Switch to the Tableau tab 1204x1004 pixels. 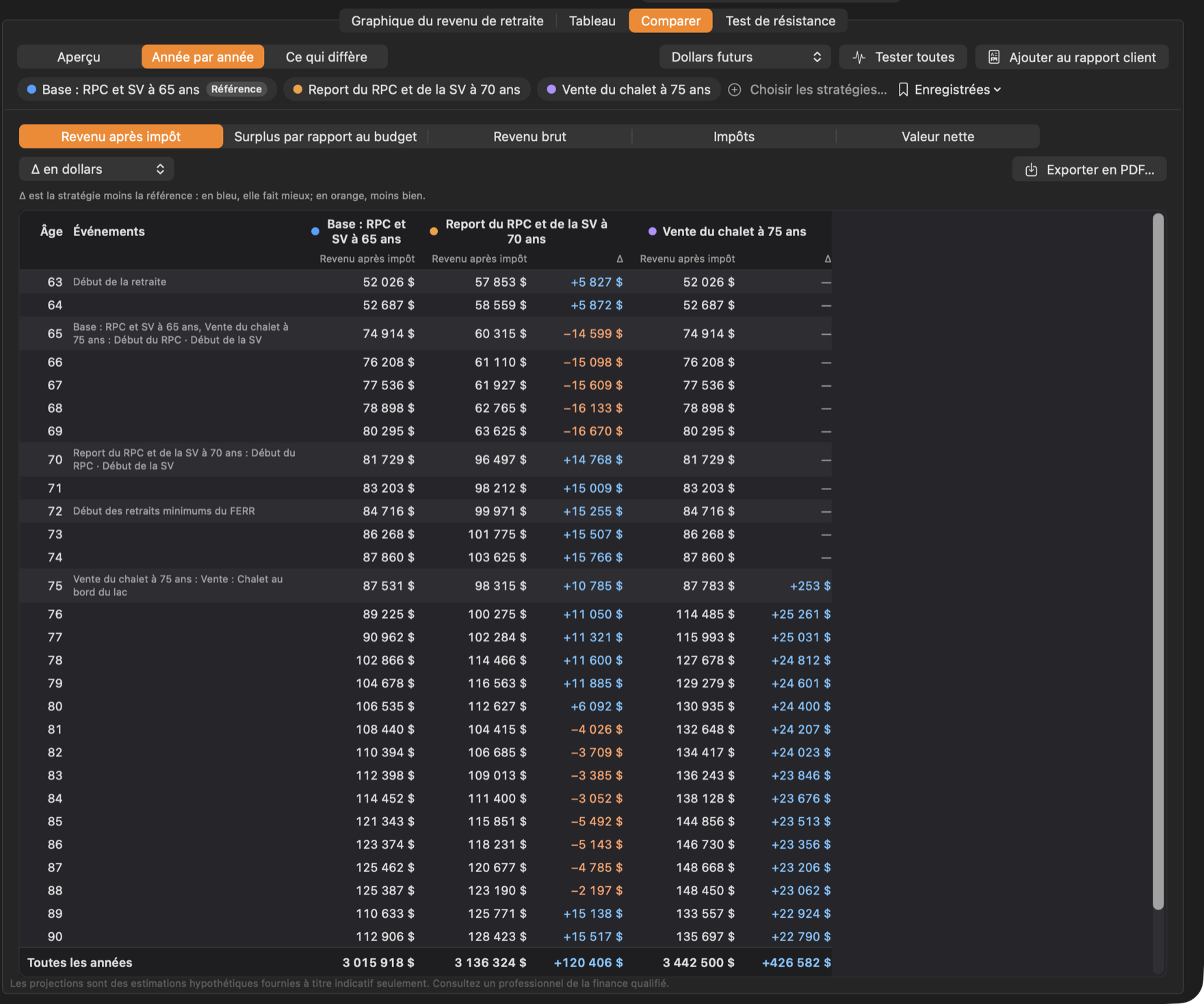click(592, 21)
